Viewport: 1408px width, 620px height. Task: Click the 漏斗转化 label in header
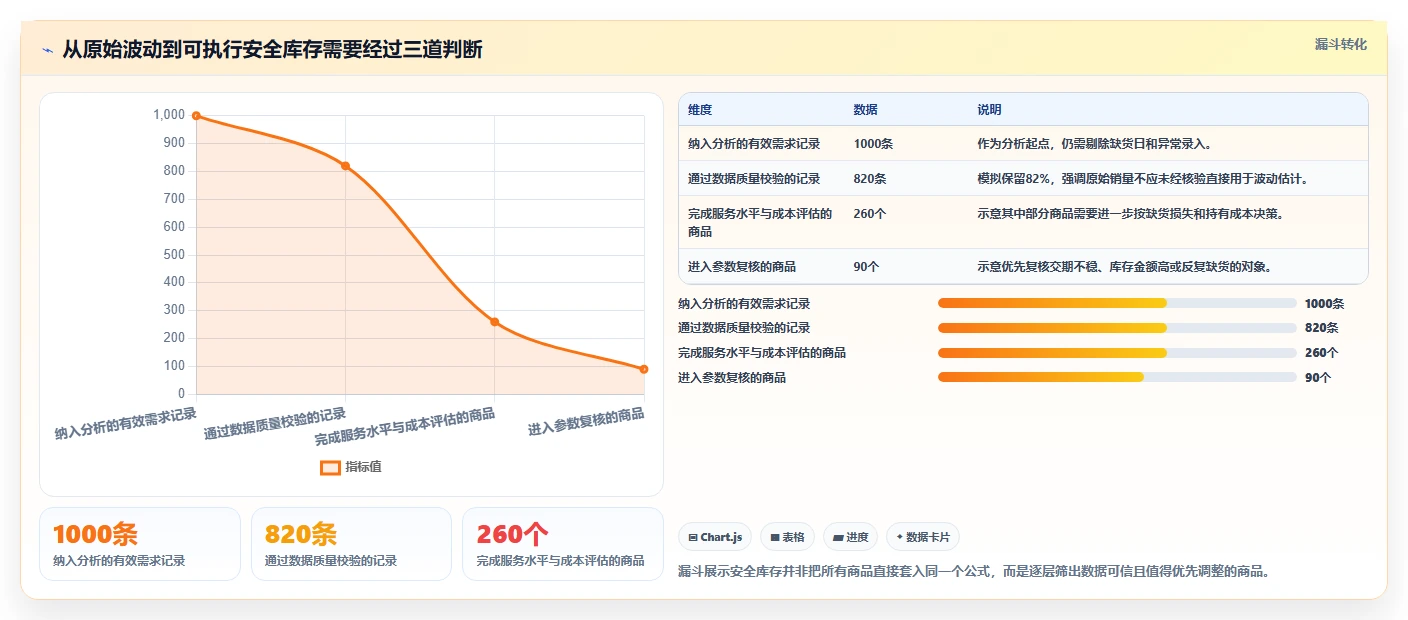[1340, 44]
